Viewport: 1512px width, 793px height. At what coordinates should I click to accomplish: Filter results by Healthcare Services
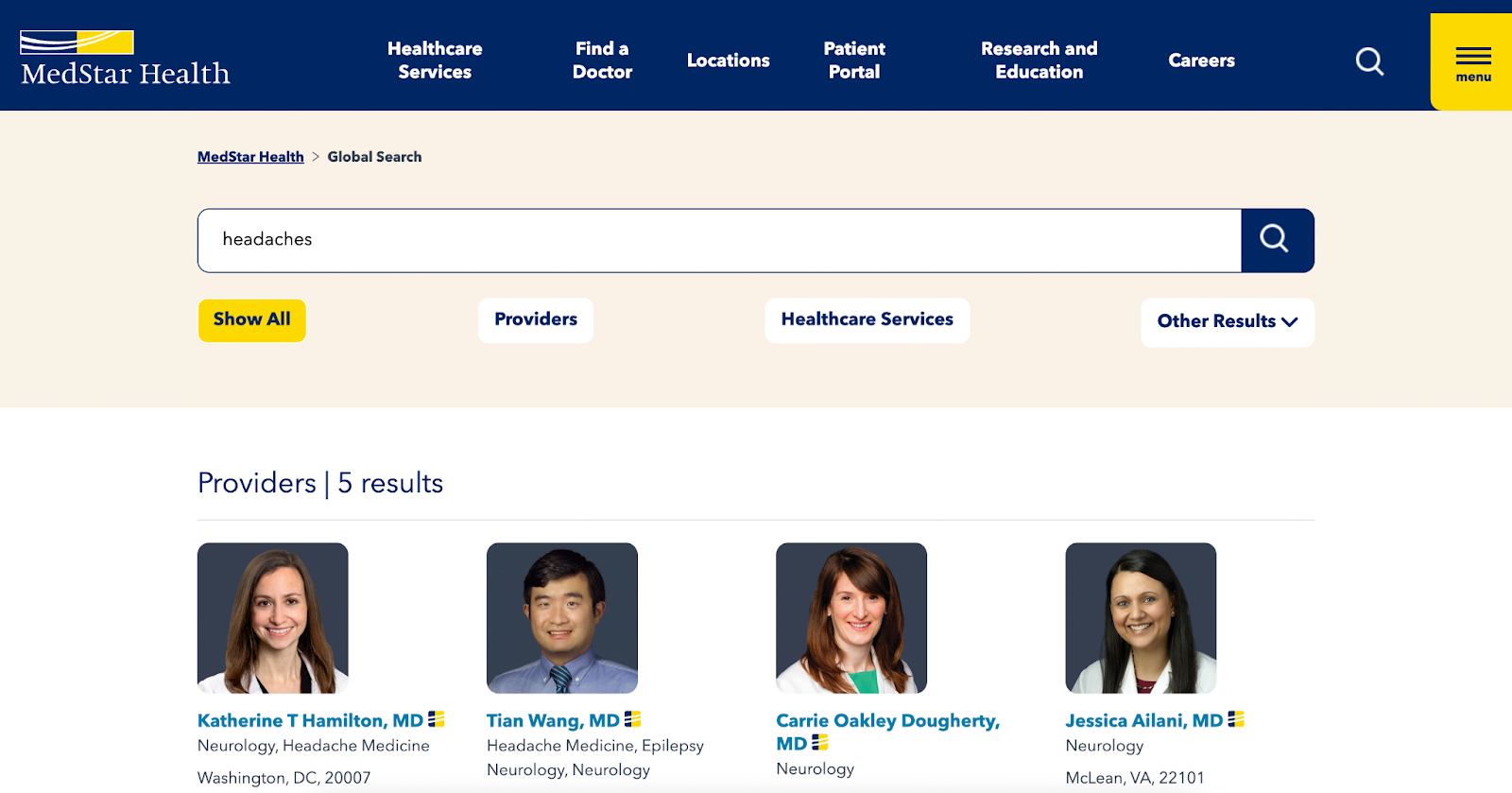pos(867,319)
